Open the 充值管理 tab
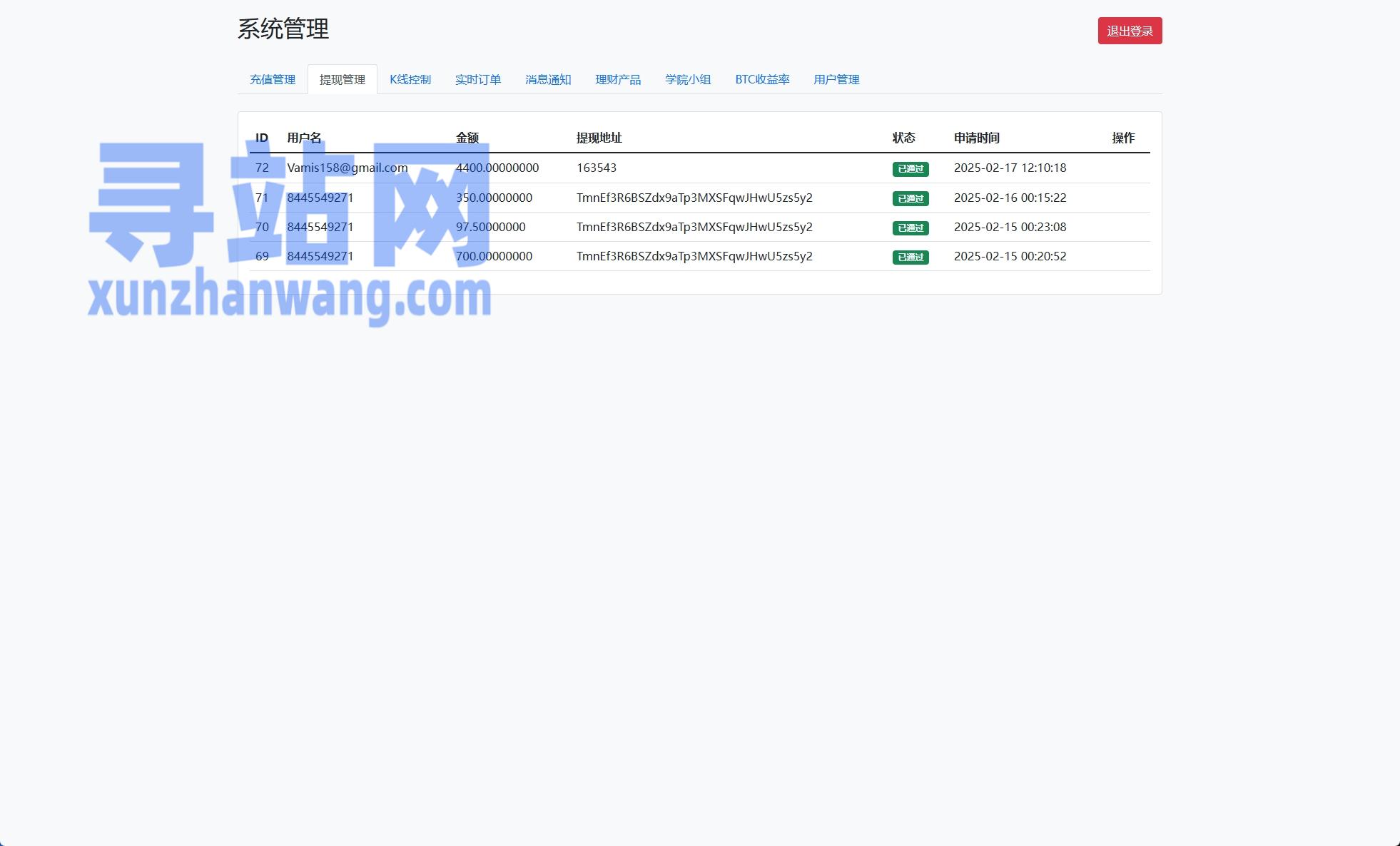Image resolution: width=1400 pixels, height=846 pixels. (x=273, y=79)
